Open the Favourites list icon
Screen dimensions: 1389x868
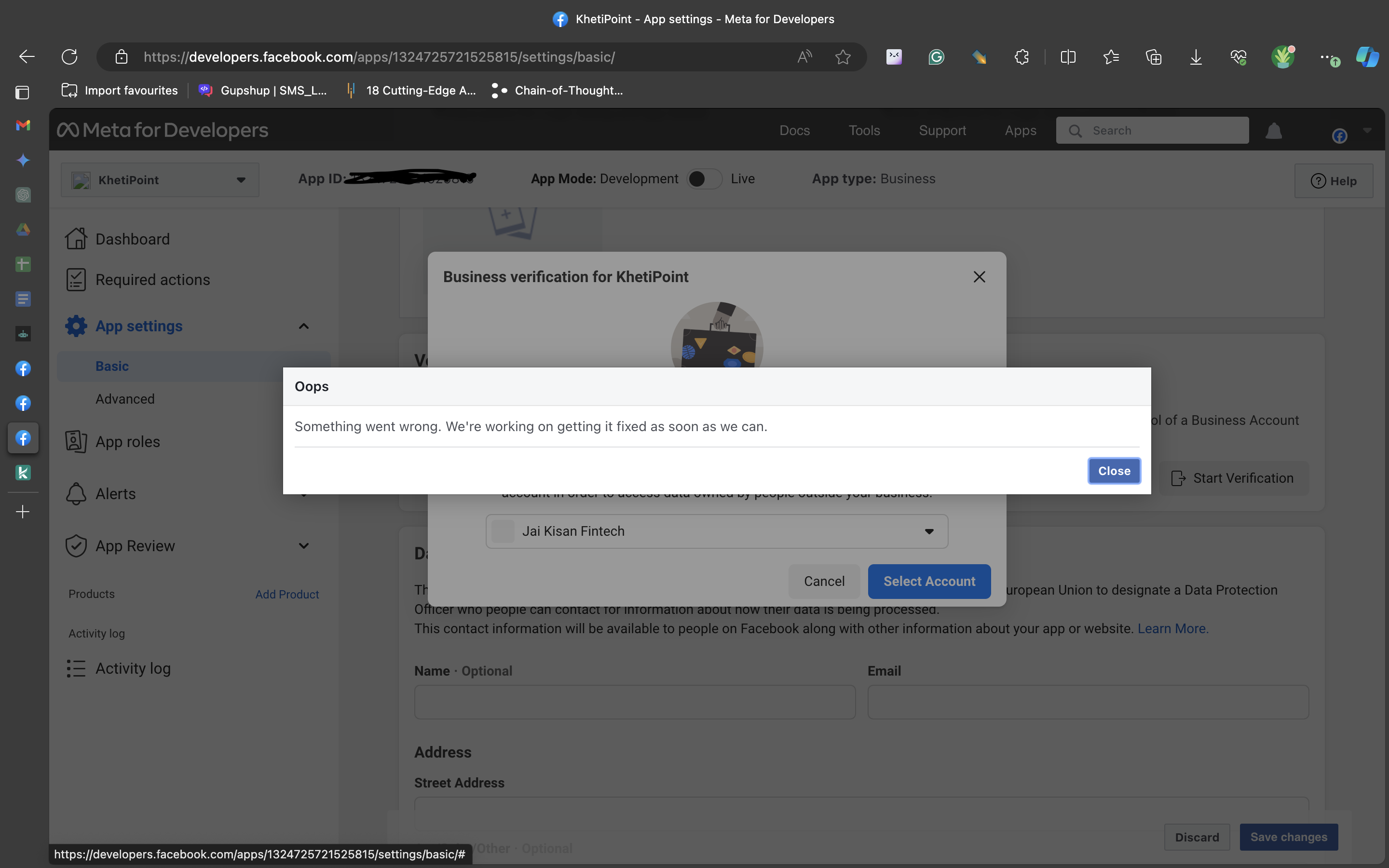[1111, 57]
